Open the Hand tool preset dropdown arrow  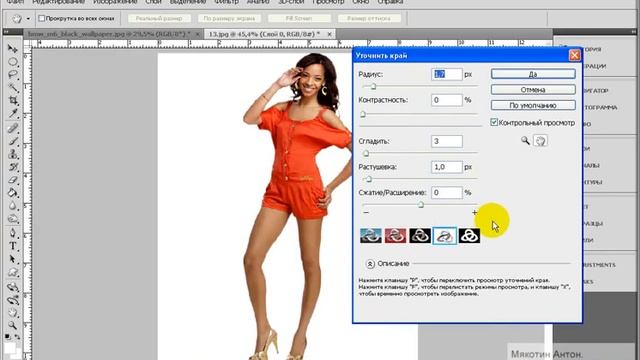tap(28, 19)
